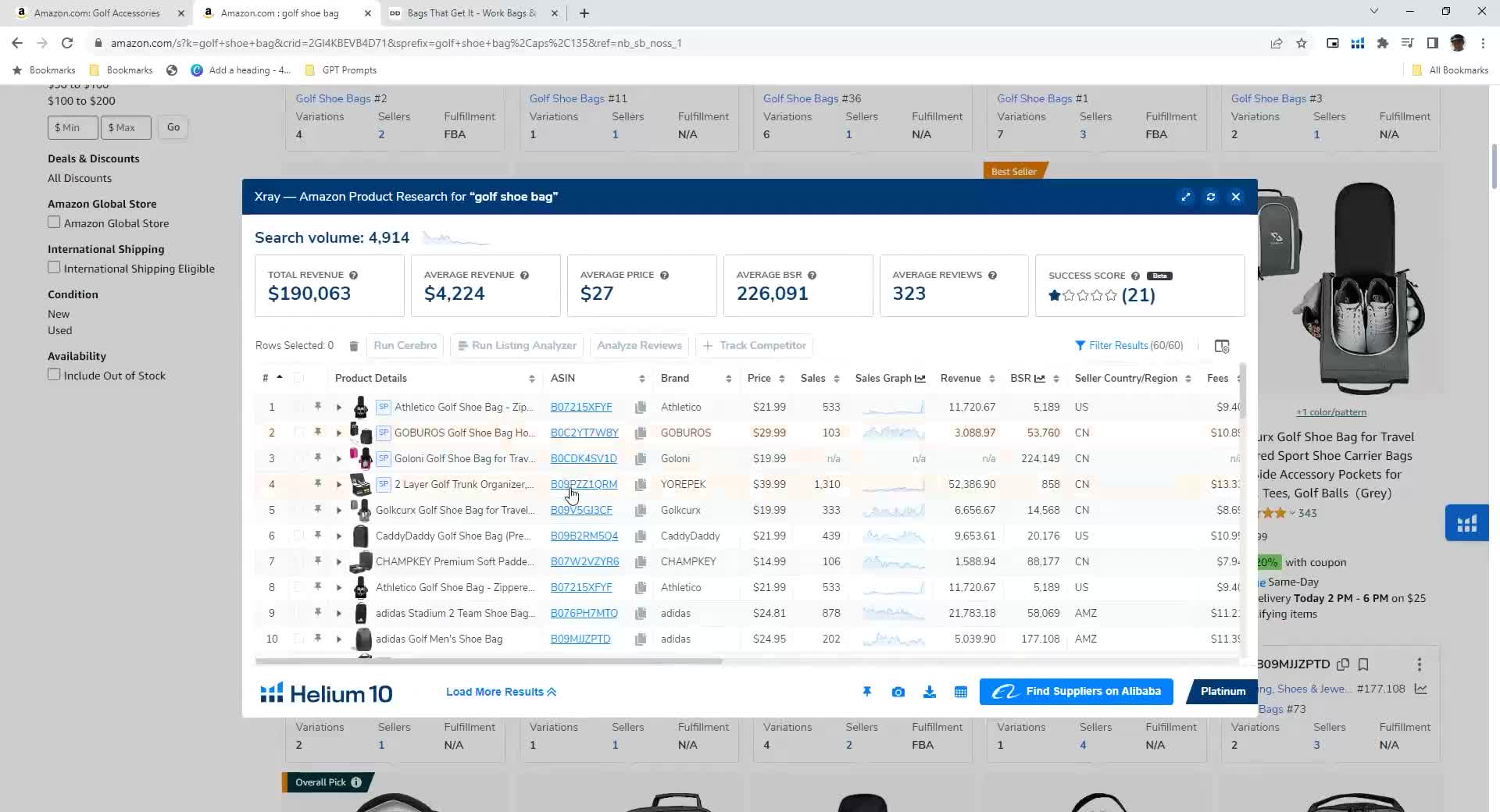The image size is (1500, 812).
Task: Open Chrome three-dot menu
Action: tap(1483, 43)
